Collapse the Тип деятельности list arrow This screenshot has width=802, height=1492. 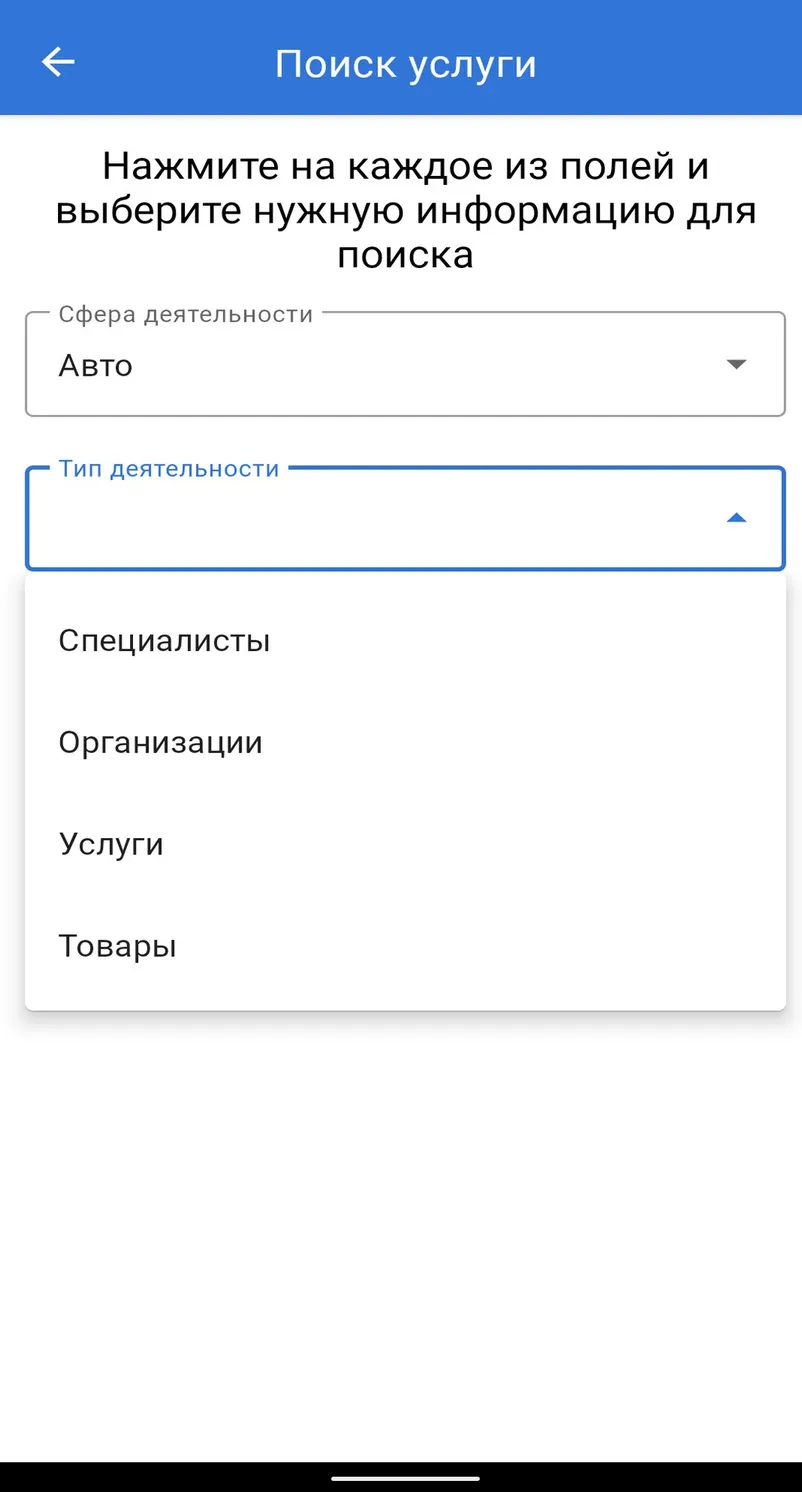tap(736, 518)
